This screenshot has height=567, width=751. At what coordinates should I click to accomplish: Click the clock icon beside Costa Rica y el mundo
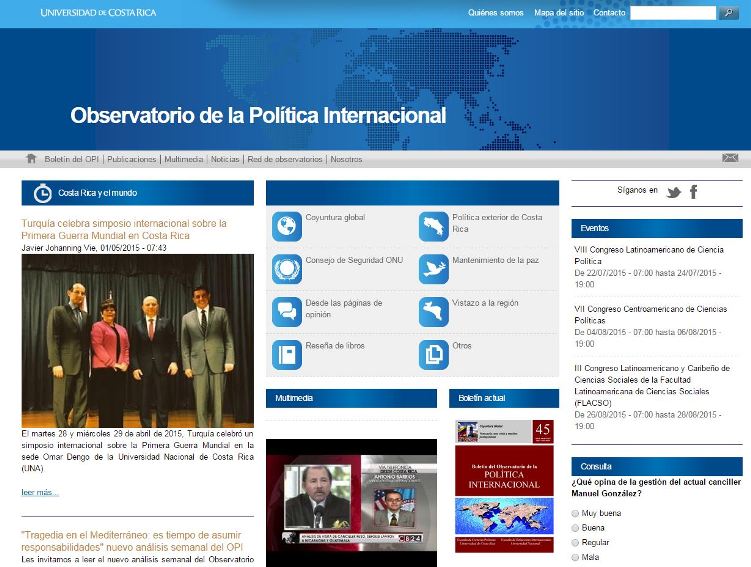(x=43, y=193)
